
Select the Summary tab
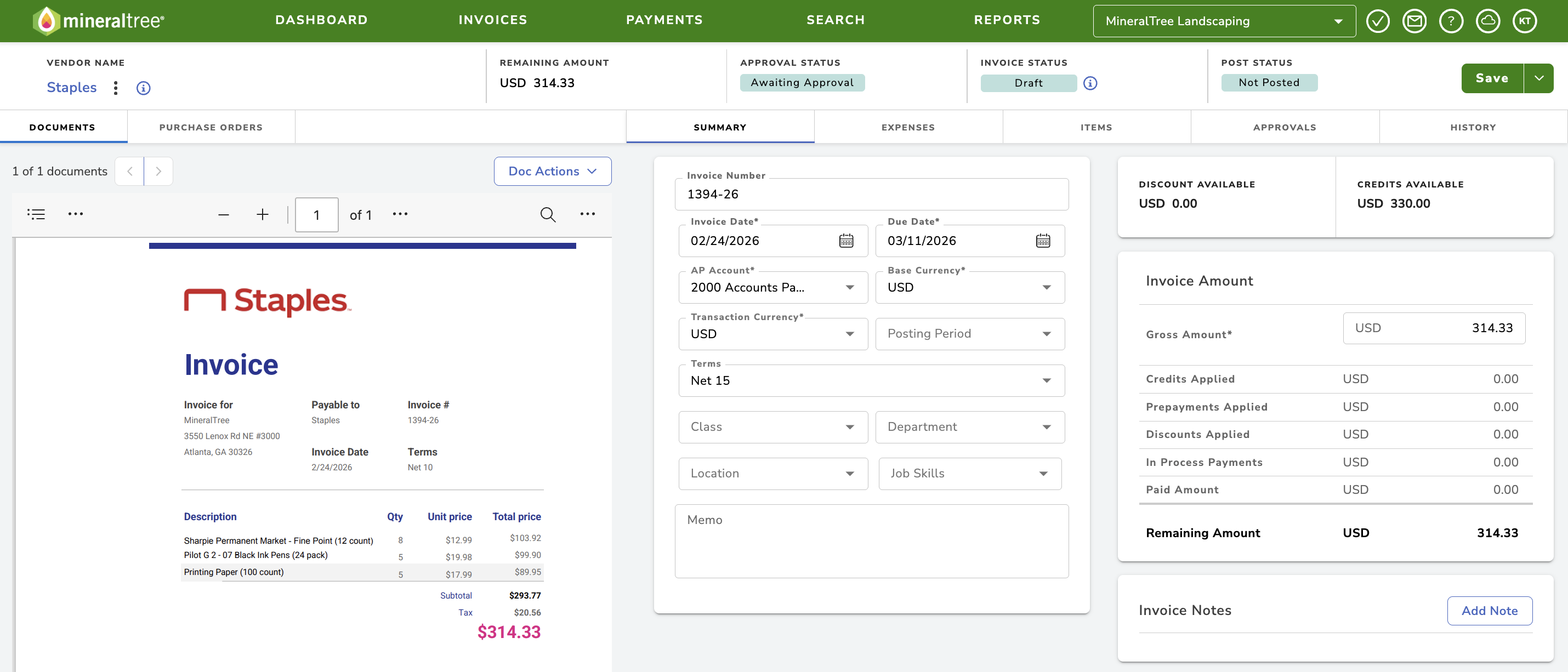point(720,127)
